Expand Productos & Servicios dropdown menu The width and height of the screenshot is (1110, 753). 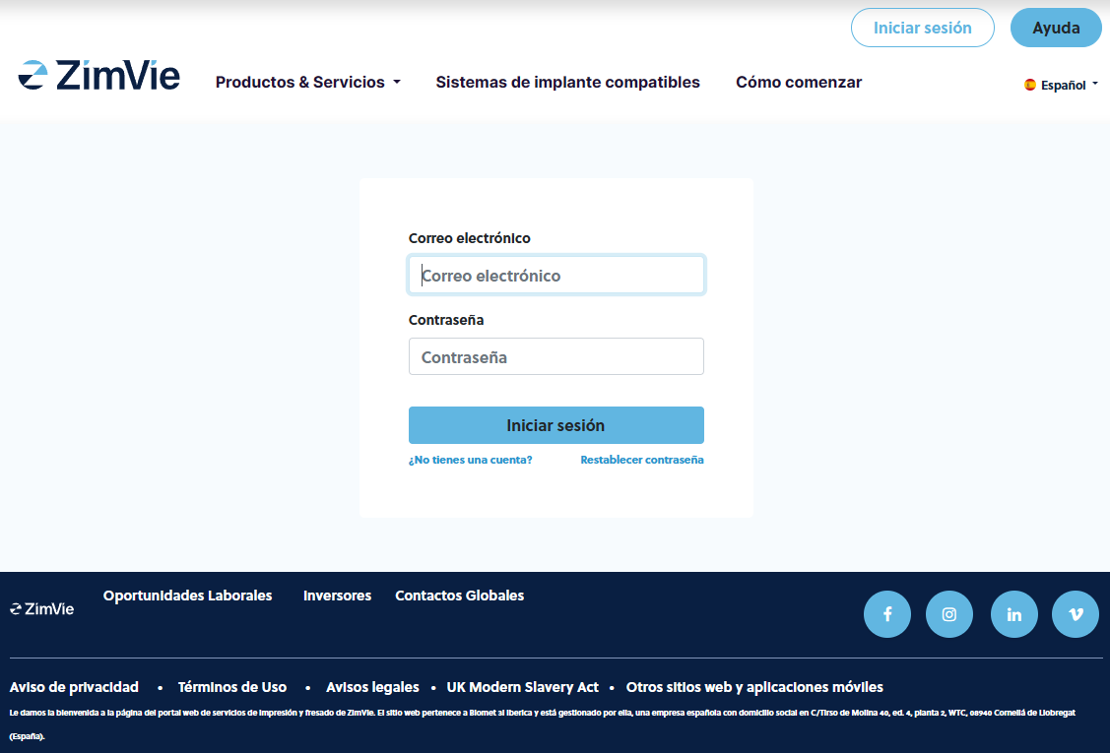308,82
